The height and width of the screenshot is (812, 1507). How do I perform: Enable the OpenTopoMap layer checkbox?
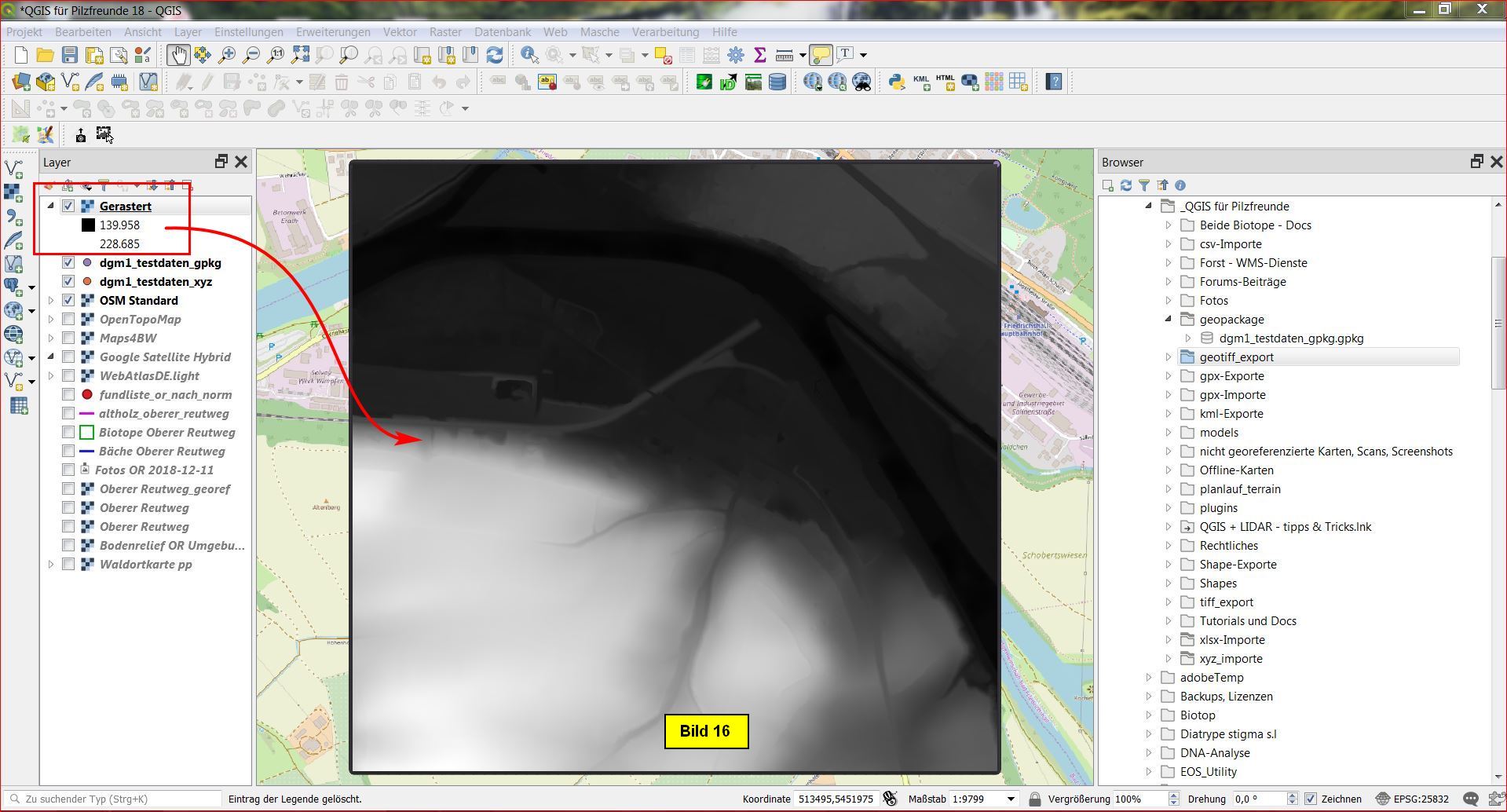click(x=68, y=320)
